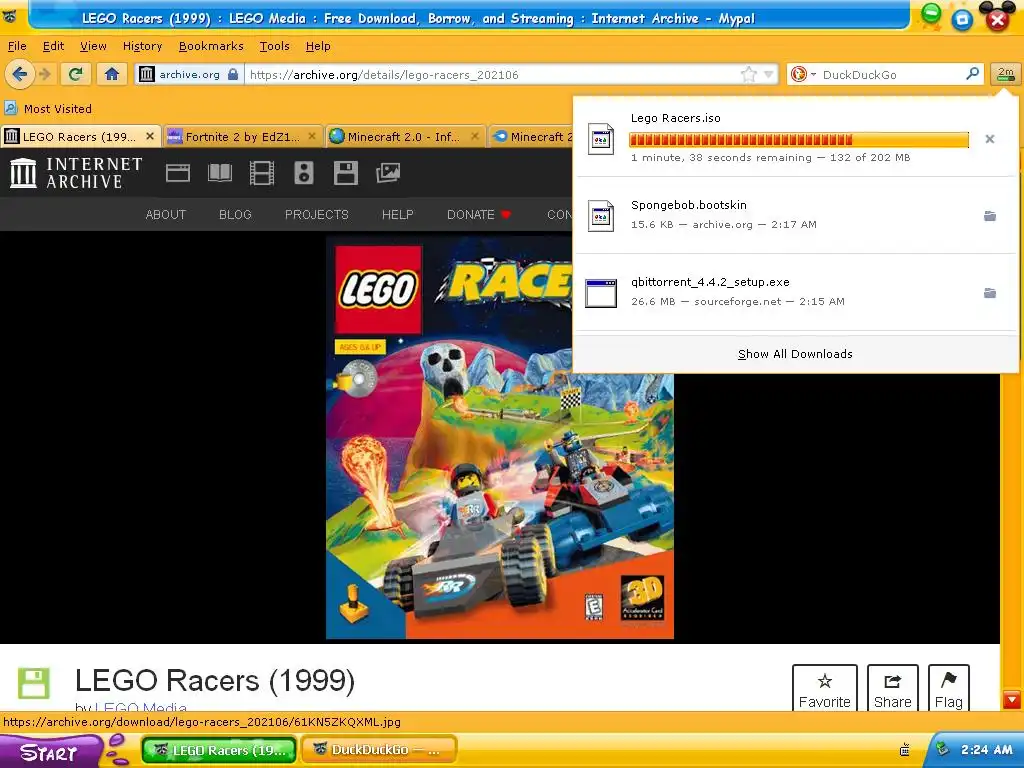Open the View menu

click(93, 46)
